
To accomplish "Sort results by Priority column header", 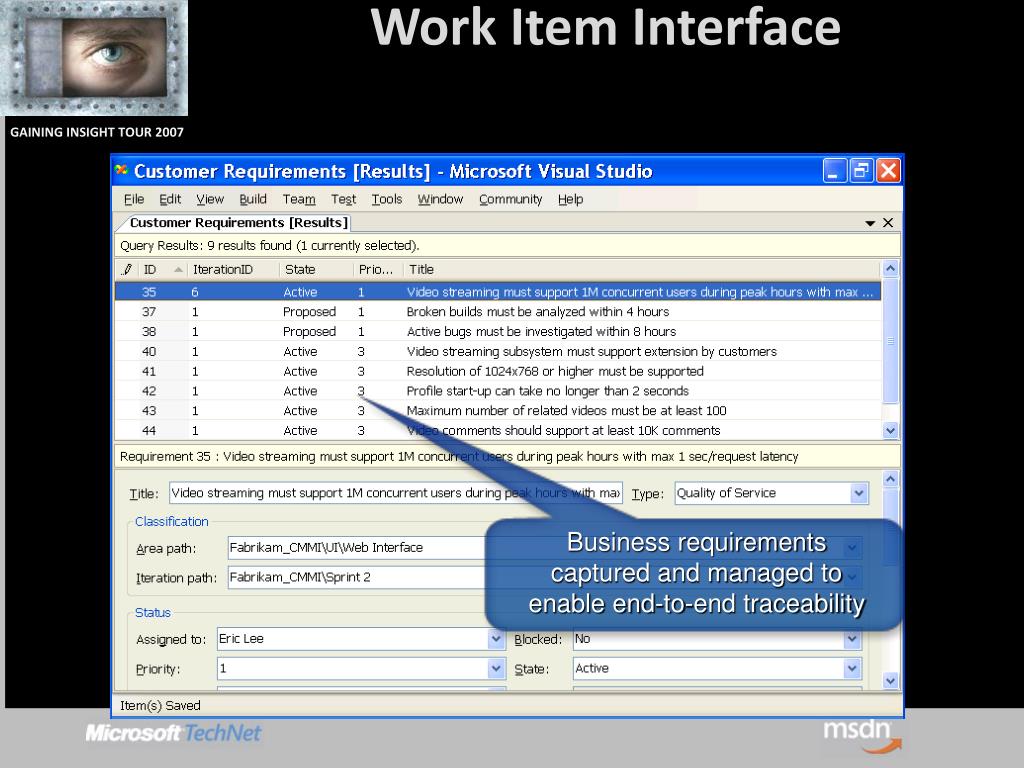I will point(376,269).
